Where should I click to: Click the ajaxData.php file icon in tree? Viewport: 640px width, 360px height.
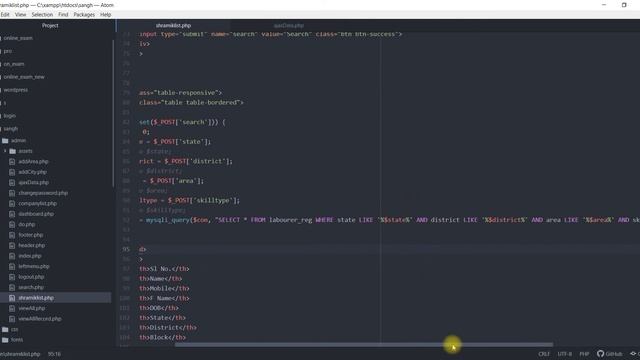point(12,183)
